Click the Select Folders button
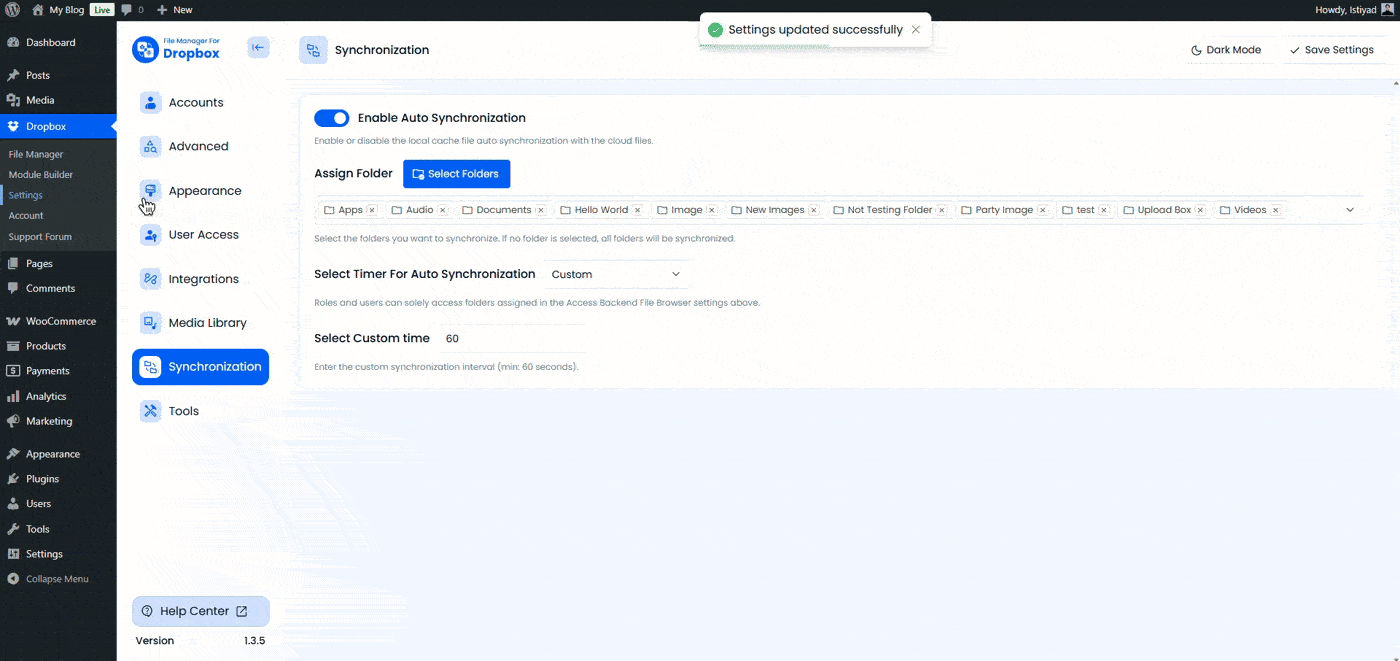This screenshot has width=1400, height=661. click(456, 173)
